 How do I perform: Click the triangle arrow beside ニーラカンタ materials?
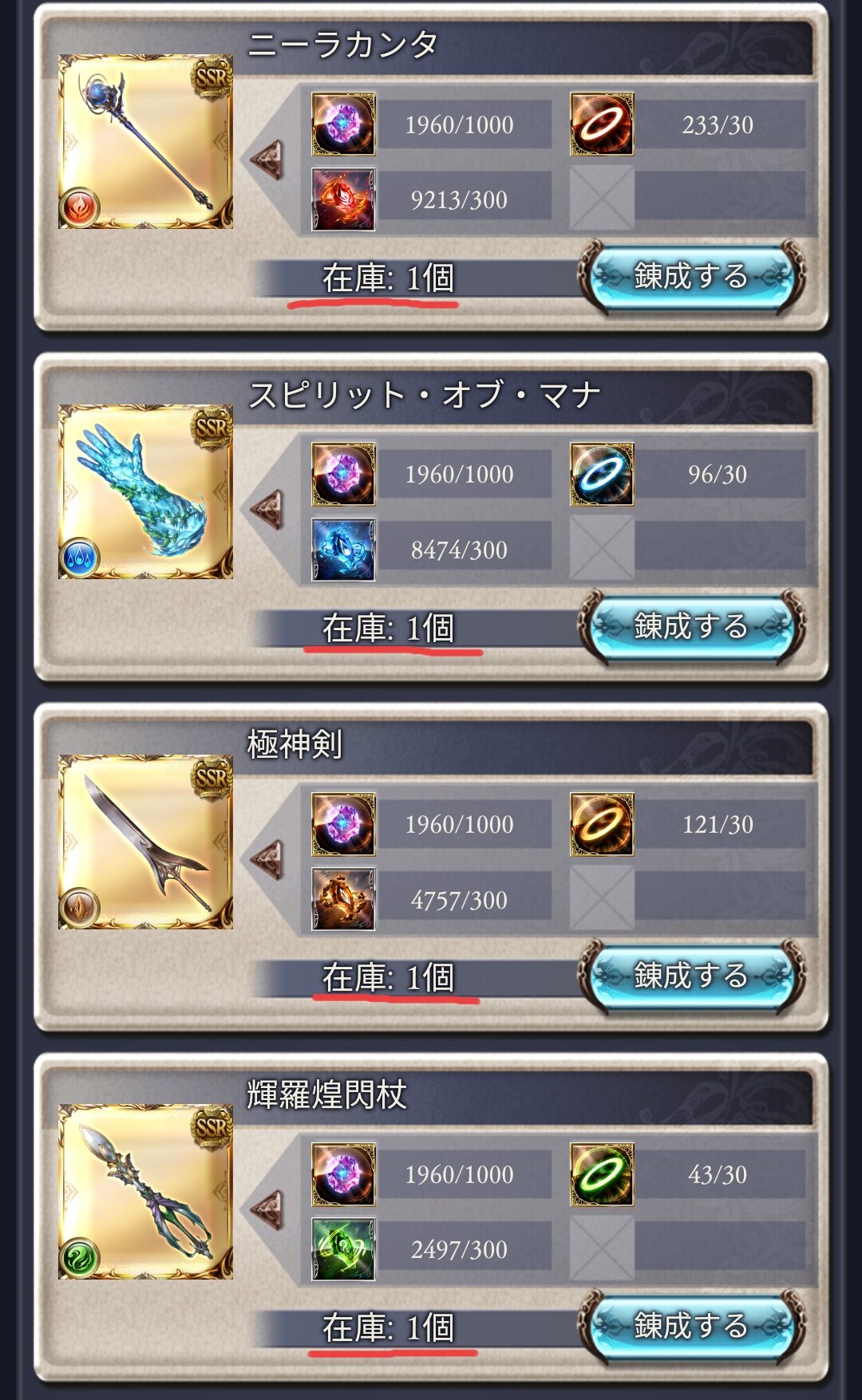267,160
